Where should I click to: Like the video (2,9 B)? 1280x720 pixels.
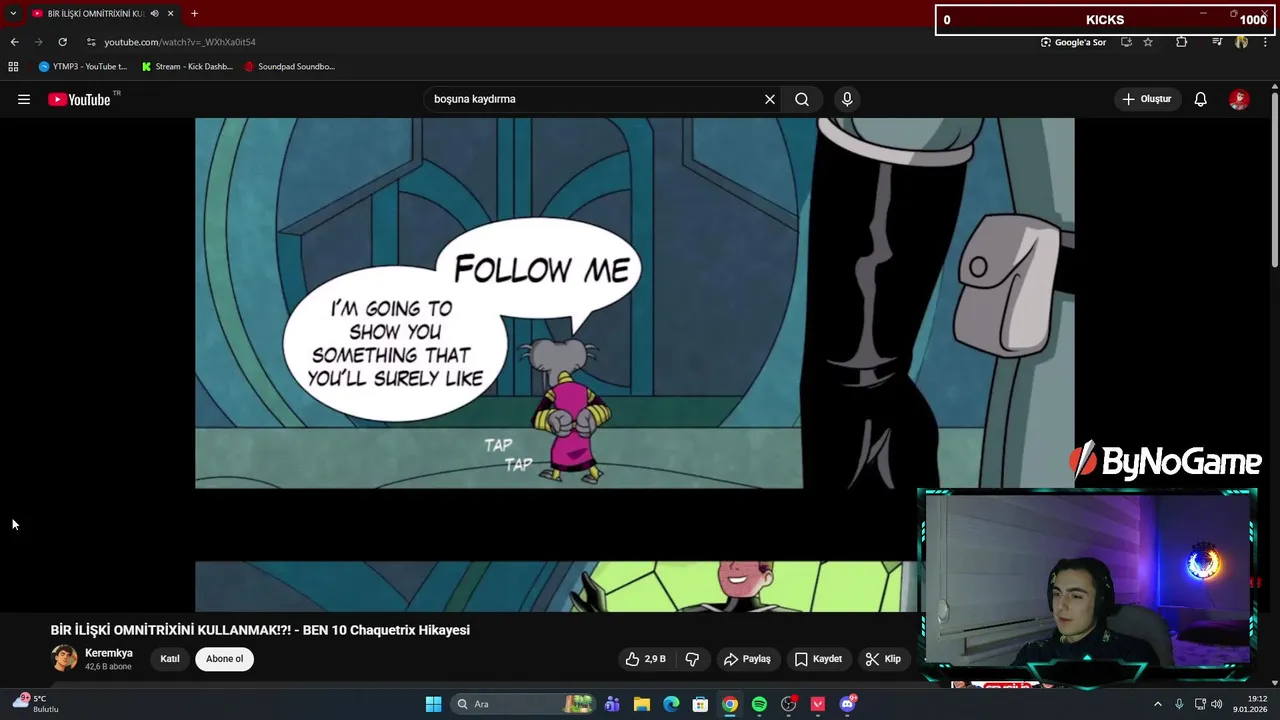click(646, 659)
